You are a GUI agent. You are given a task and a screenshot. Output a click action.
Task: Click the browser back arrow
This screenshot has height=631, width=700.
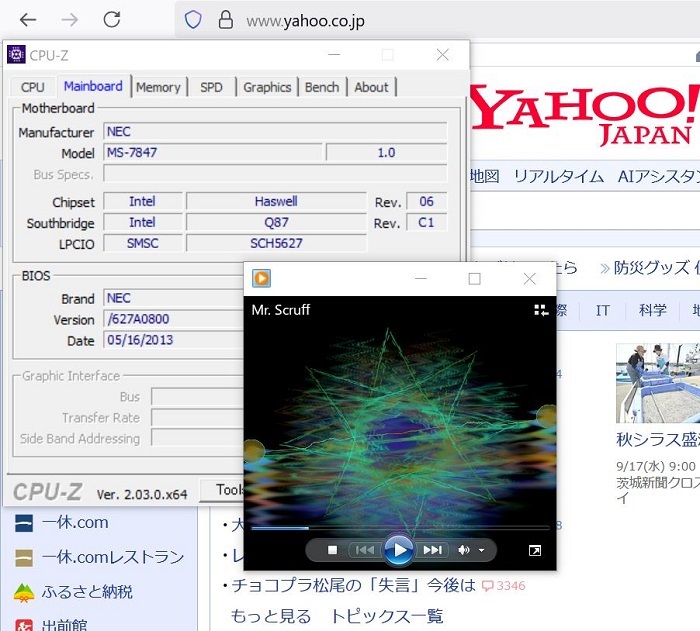(x=28, y=19)
